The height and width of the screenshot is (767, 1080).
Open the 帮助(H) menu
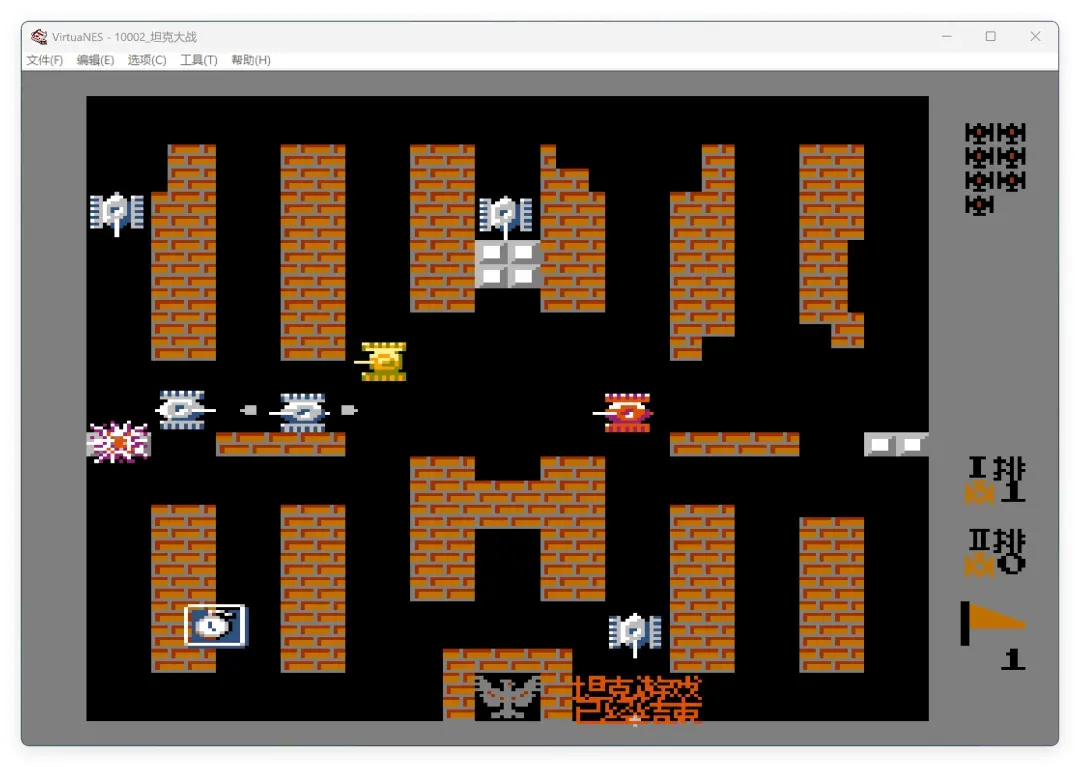(x=251, y=60)
